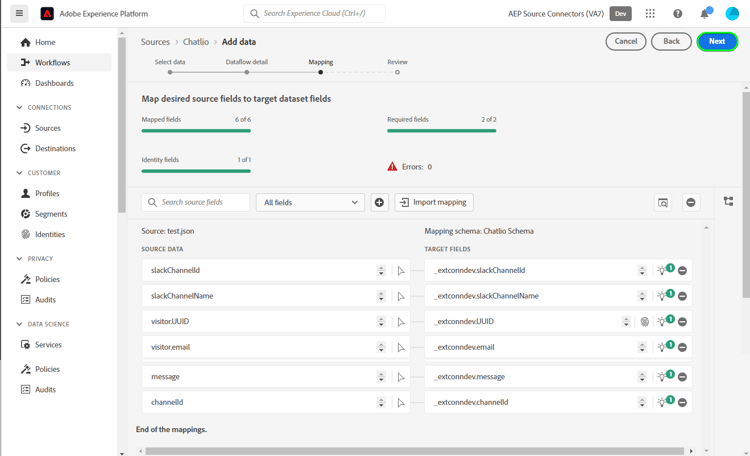Open the notifications bell
Viewport: 750px width, 456px height.
pyautogui.click(x=705, y=14)
